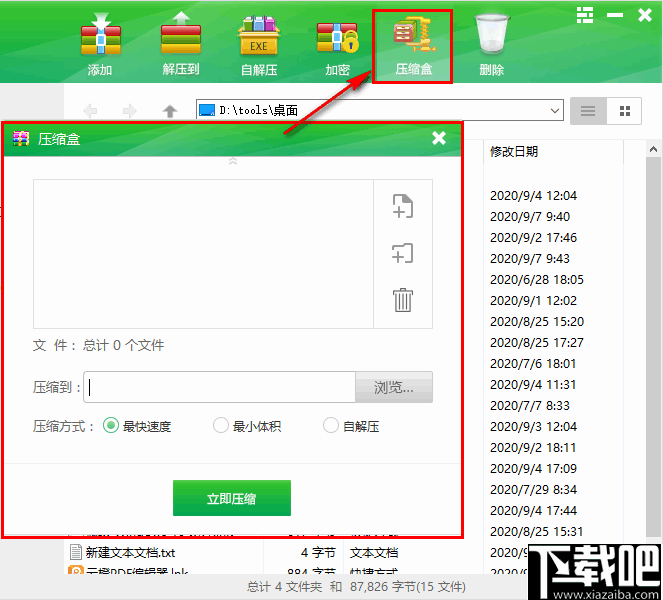Collapse the 压缩盒 panel chevron
The height and width of the screenshot is (600, 663).
233,161
